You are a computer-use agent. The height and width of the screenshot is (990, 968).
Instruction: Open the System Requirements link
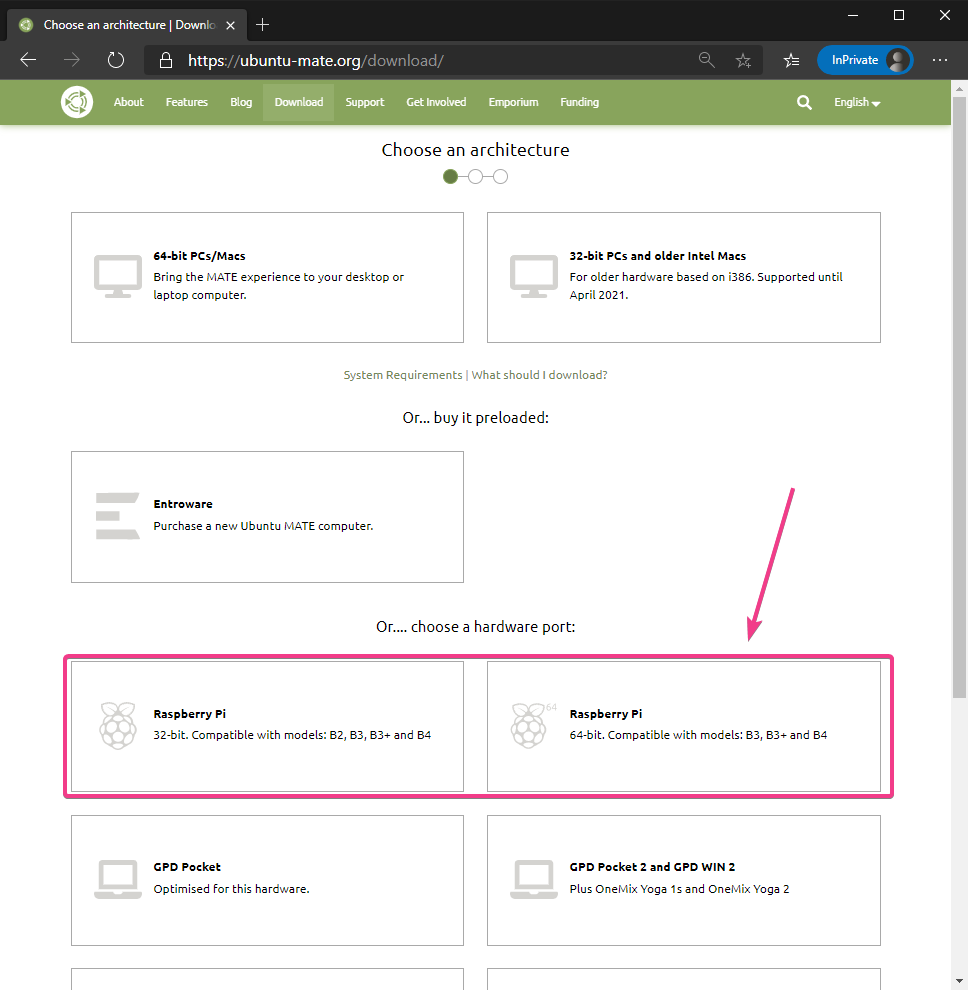click(403, 375)
